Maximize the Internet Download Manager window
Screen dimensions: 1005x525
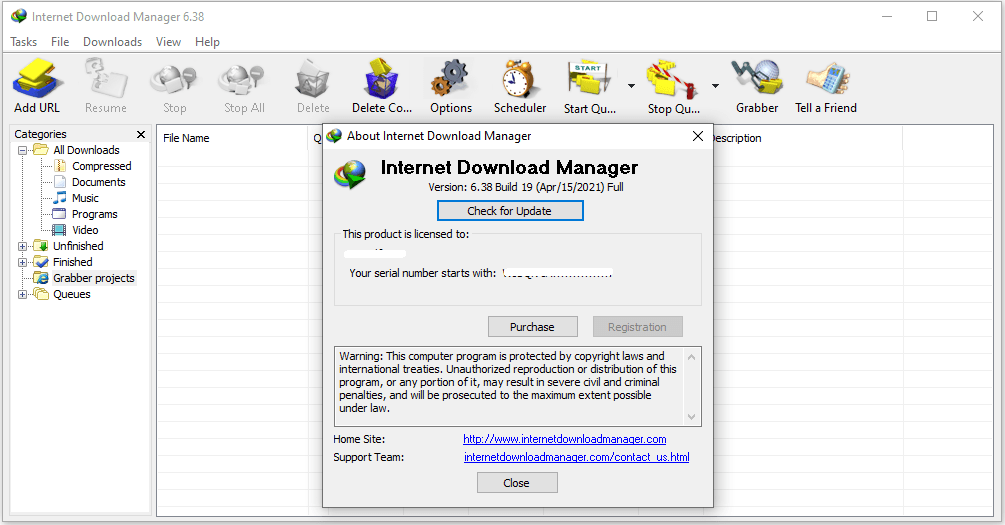(x=932, y=17)
